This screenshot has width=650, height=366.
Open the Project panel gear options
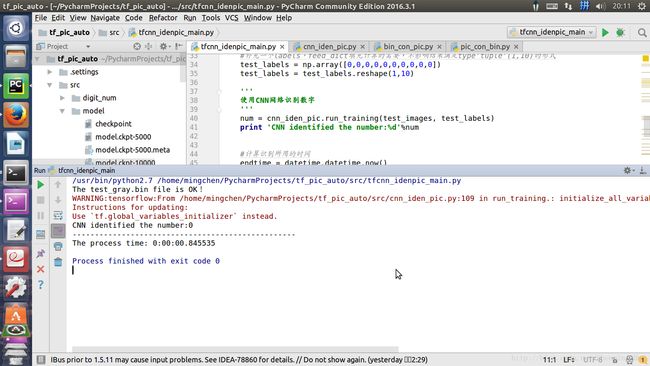[164, 46]
